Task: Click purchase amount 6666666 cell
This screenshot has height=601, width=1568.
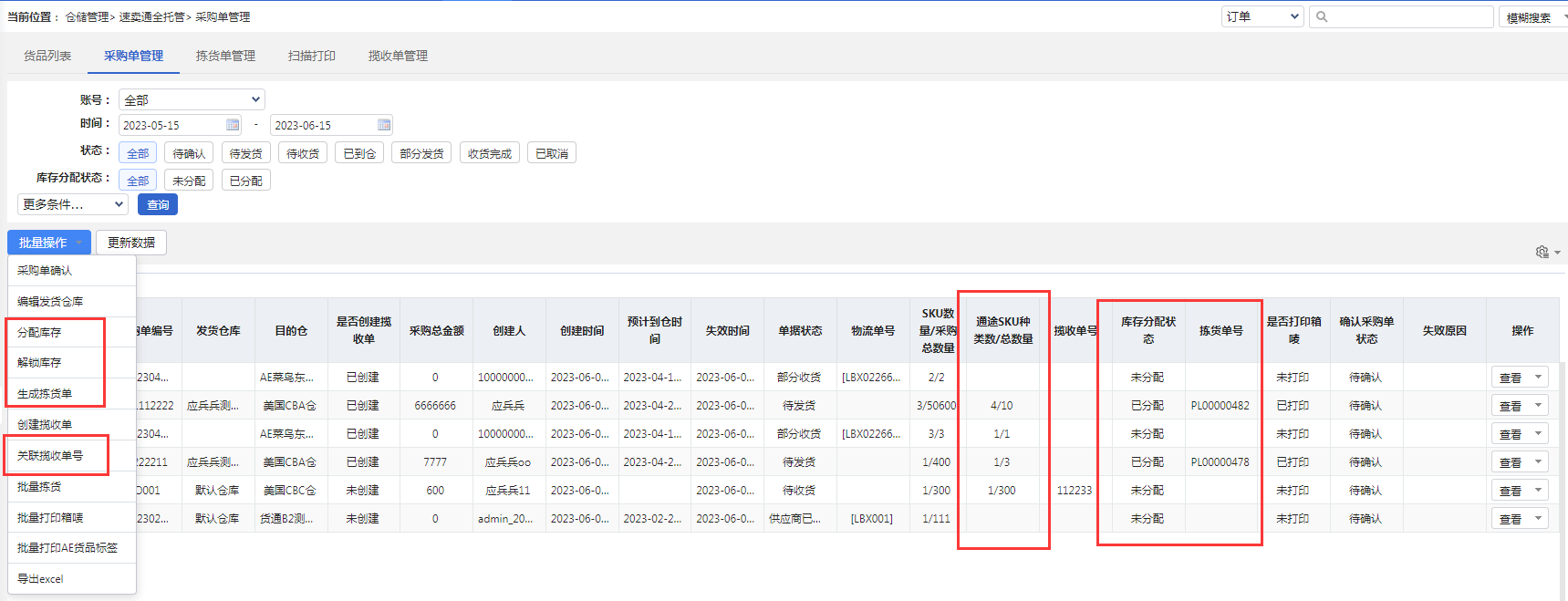Action: (435, 405)
